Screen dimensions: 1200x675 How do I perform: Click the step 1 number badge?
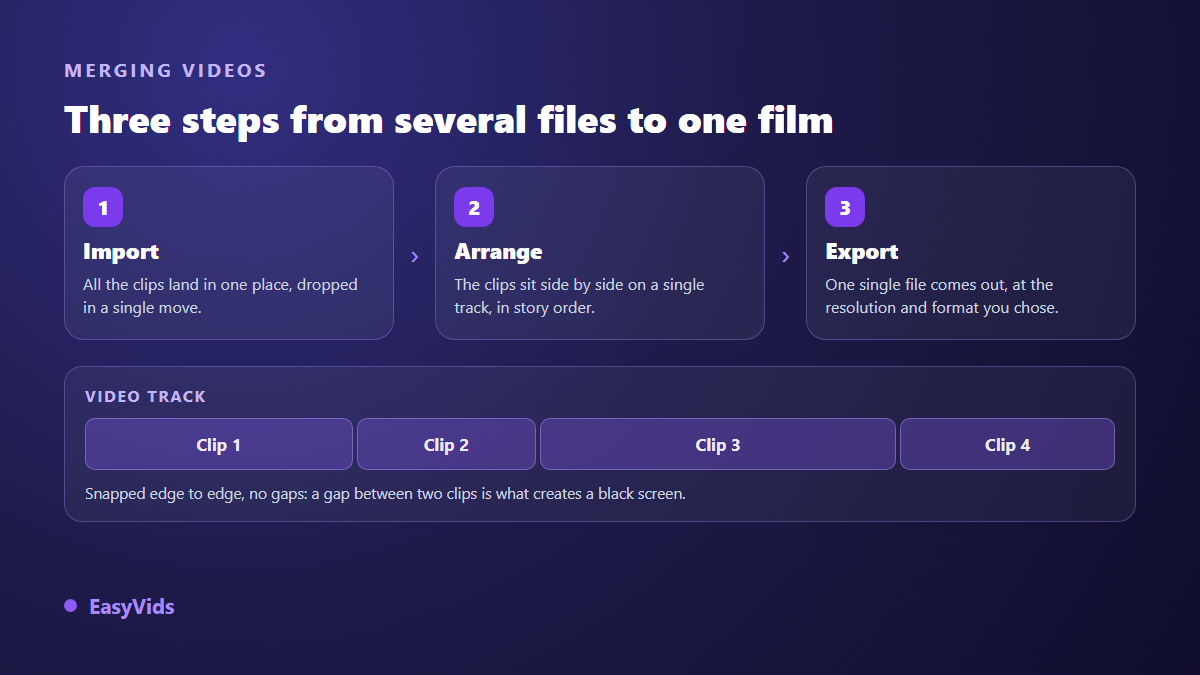tap(103, 207)
